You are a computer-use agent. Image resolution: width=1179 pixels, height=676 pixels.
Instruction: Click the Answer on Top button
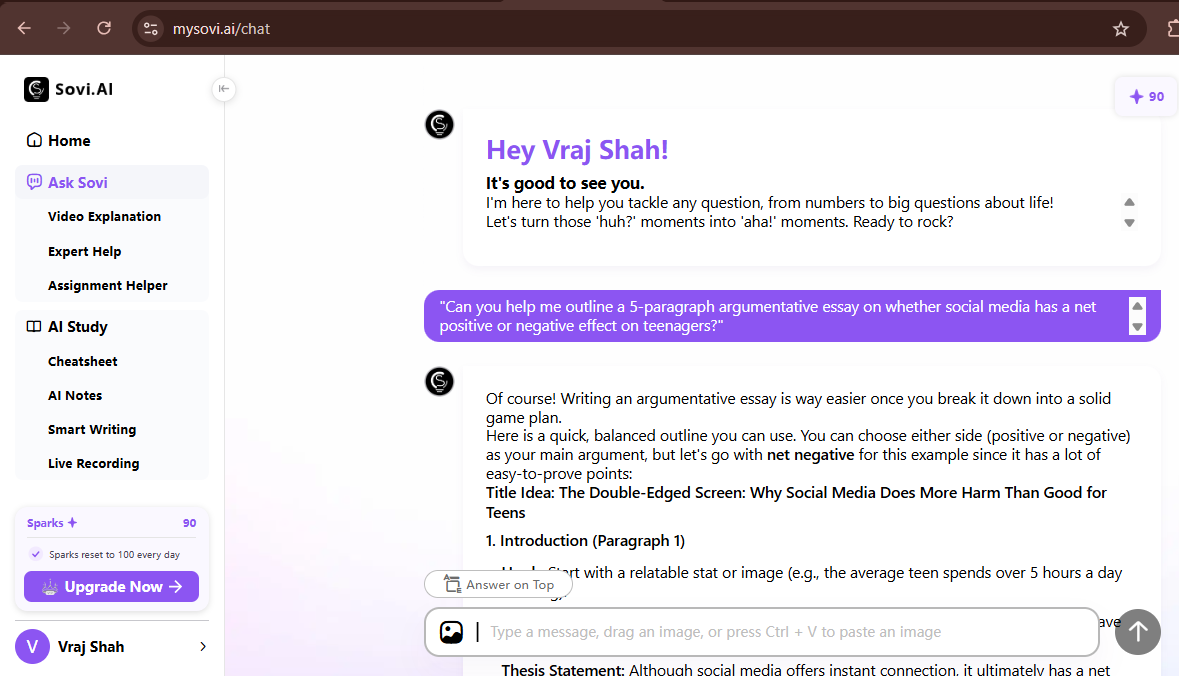[x=498, y=584]
